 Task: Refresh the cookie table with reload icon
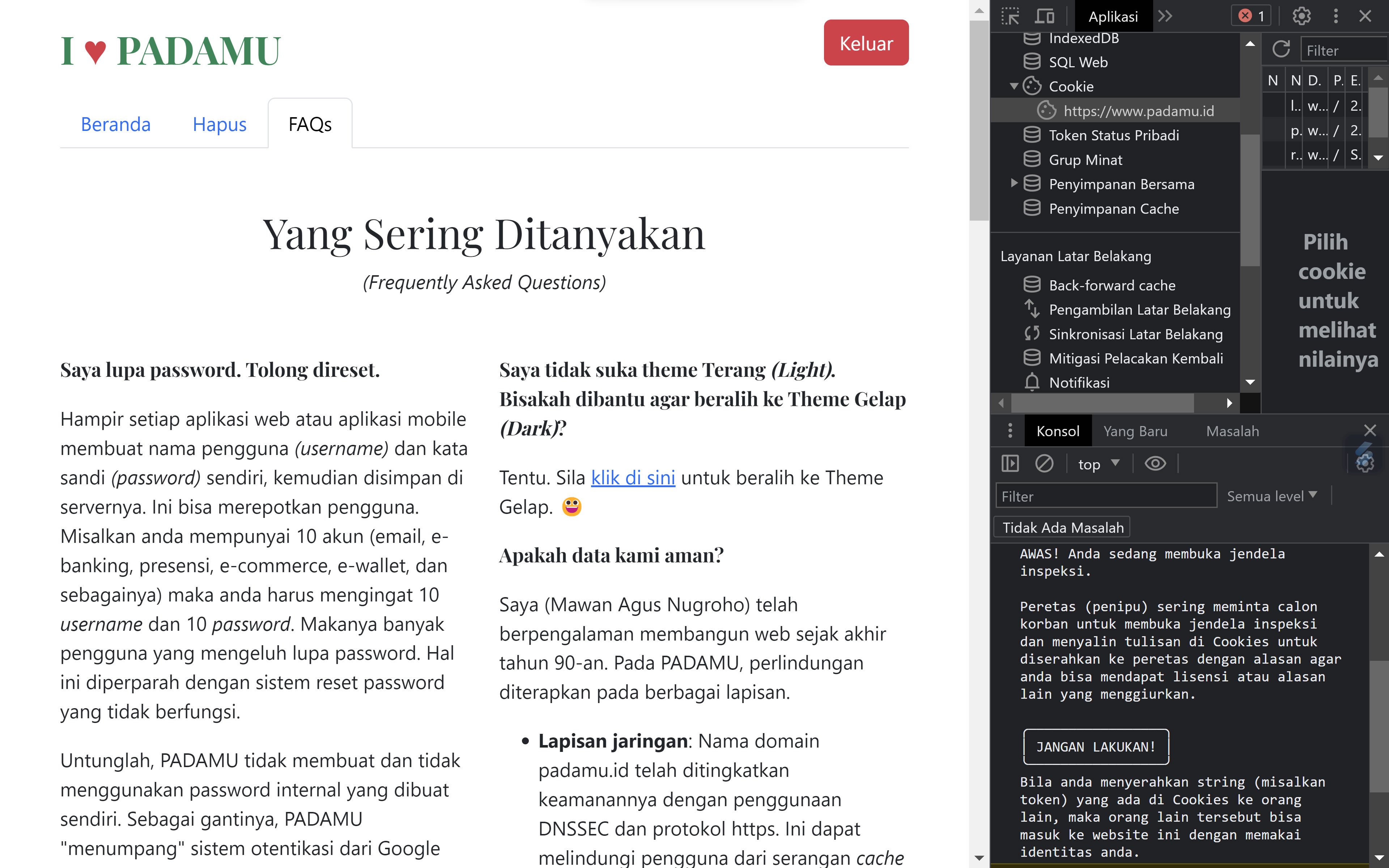[x=1281, y=50]
